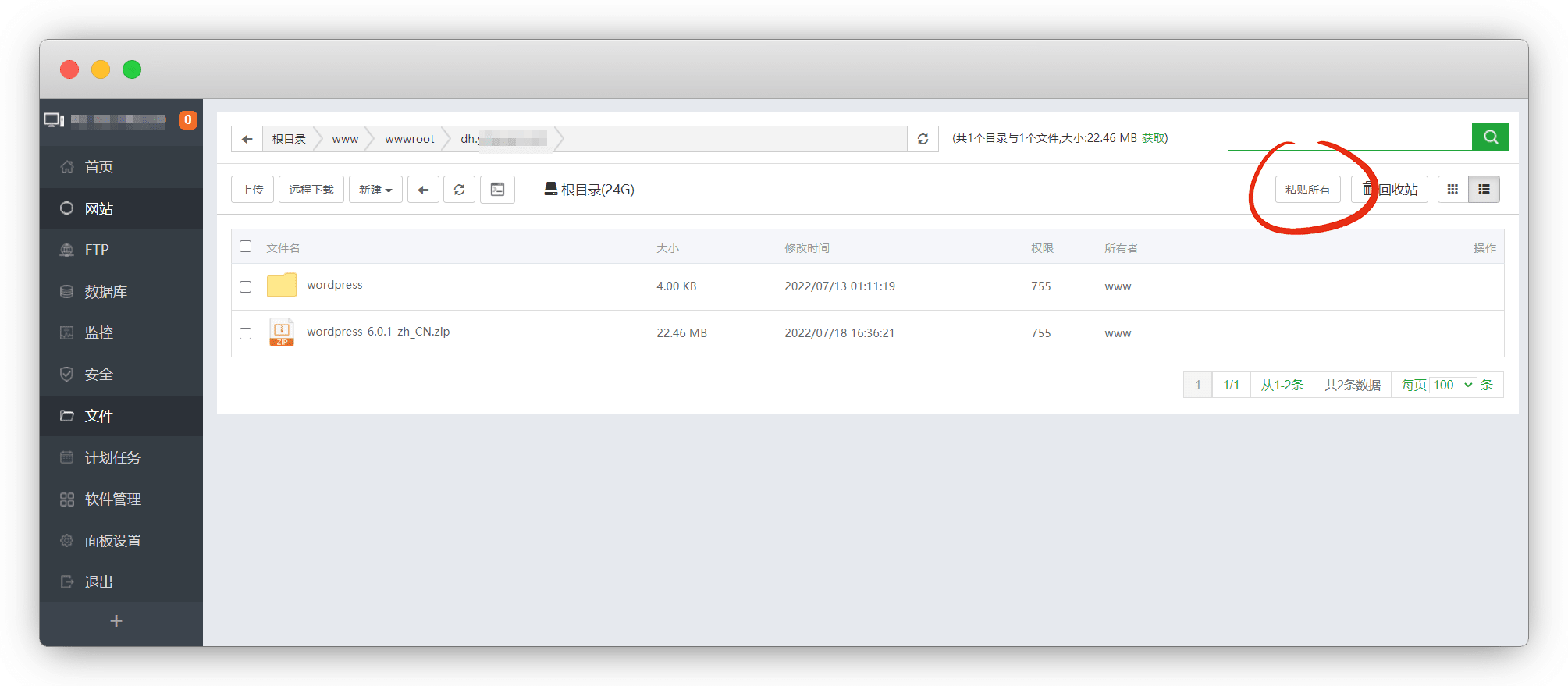Open the 回收站 recycle bin

tap(1389, 190)
